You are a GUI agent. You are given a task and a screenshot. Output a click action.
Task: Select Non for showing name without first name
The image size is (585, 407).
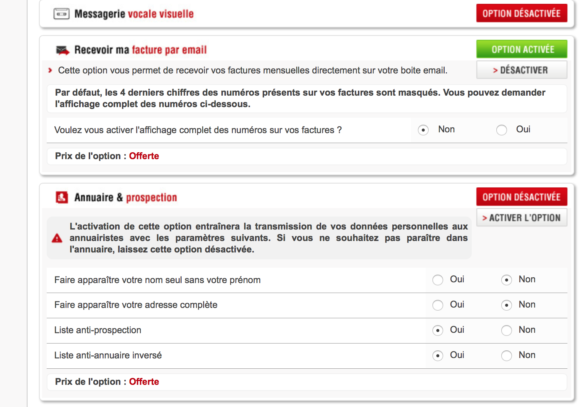click(x=506, y=280)
